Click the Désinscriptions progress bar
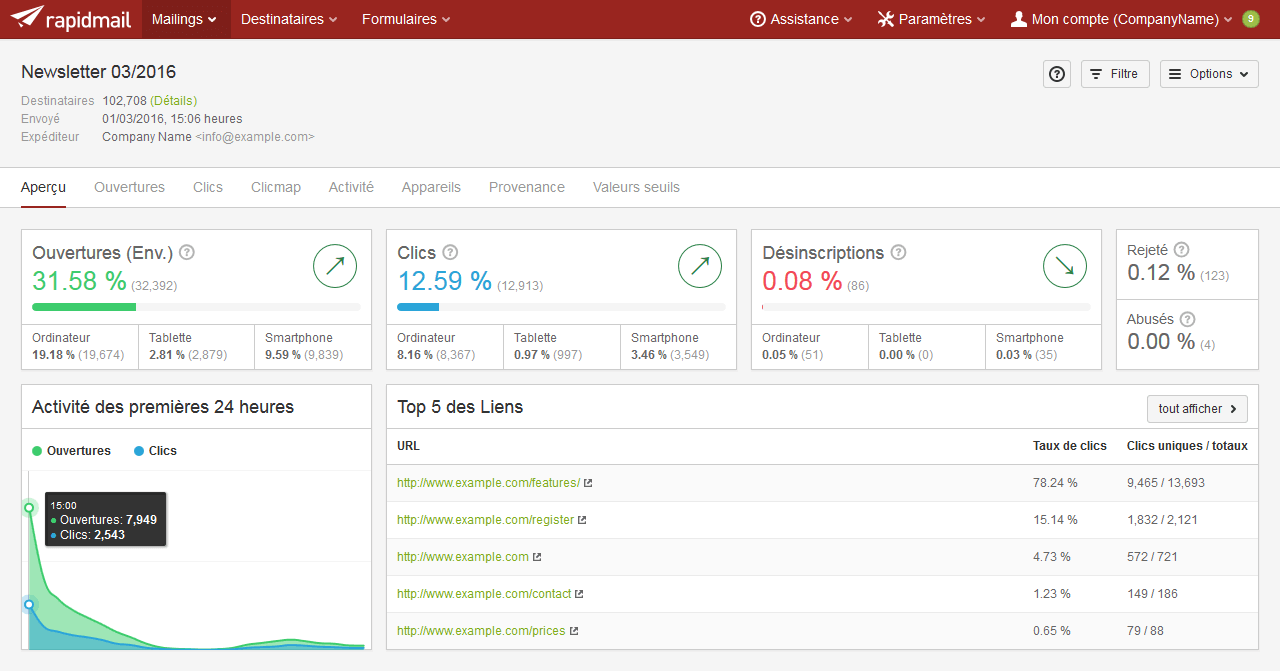1280x671 pixels. 926,307
